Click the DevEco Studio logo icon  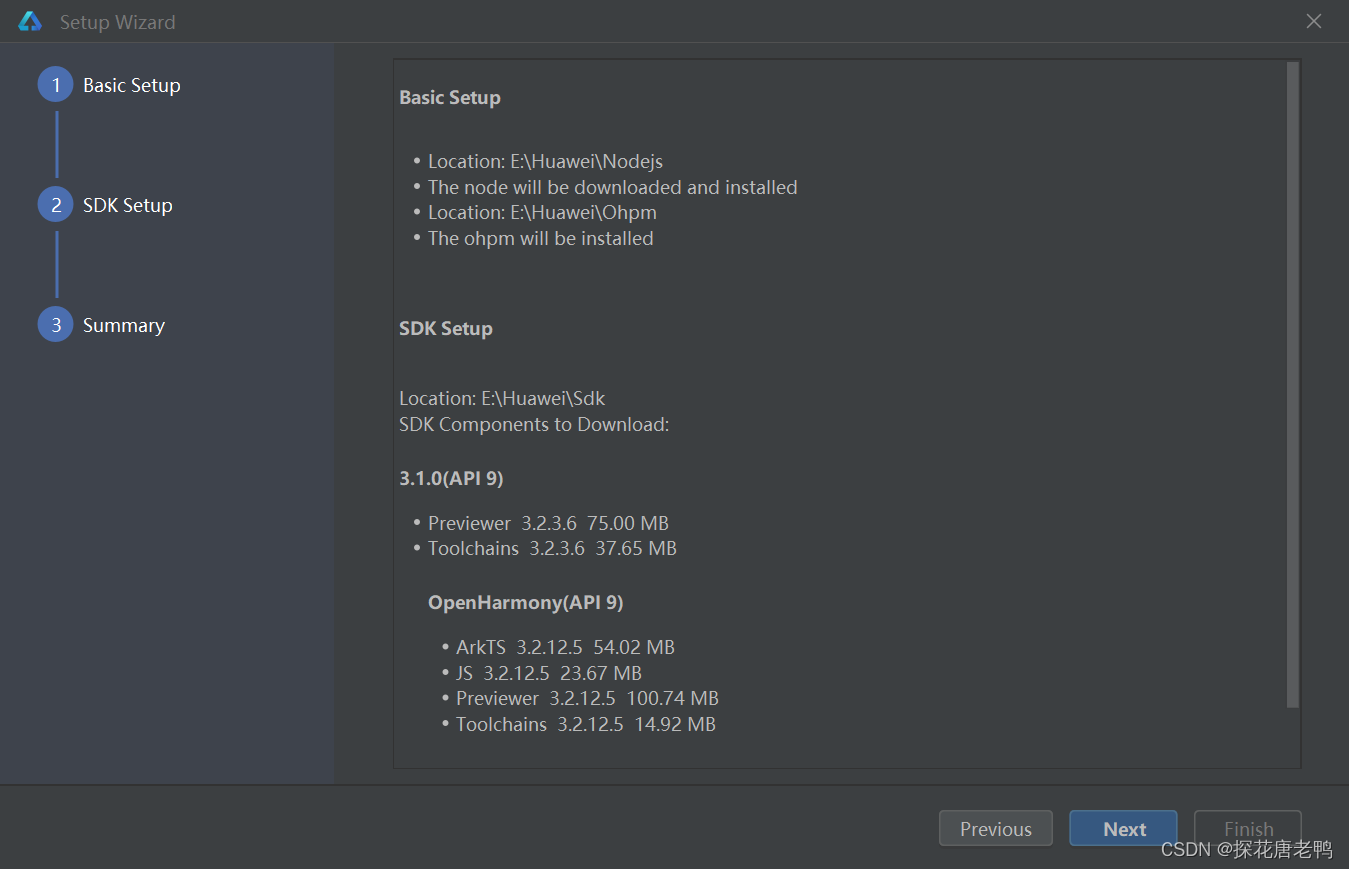(x=30, y=21)
